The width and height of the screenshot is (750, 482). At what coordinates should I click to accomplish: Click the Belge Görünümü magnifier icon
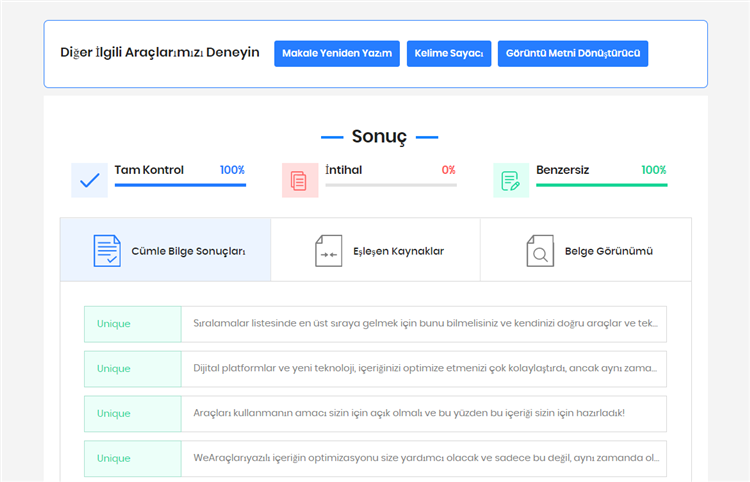(540, 251)
